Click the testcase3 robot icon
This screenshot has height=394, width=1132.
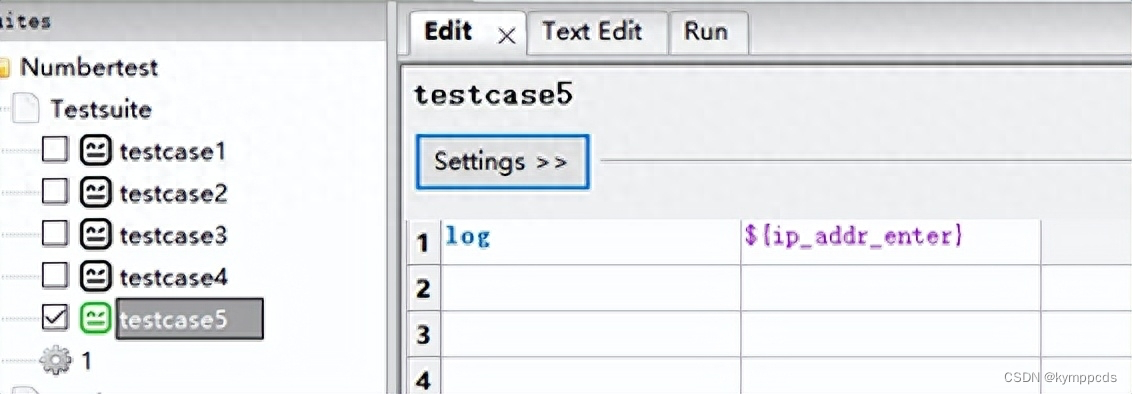[95, 235]
